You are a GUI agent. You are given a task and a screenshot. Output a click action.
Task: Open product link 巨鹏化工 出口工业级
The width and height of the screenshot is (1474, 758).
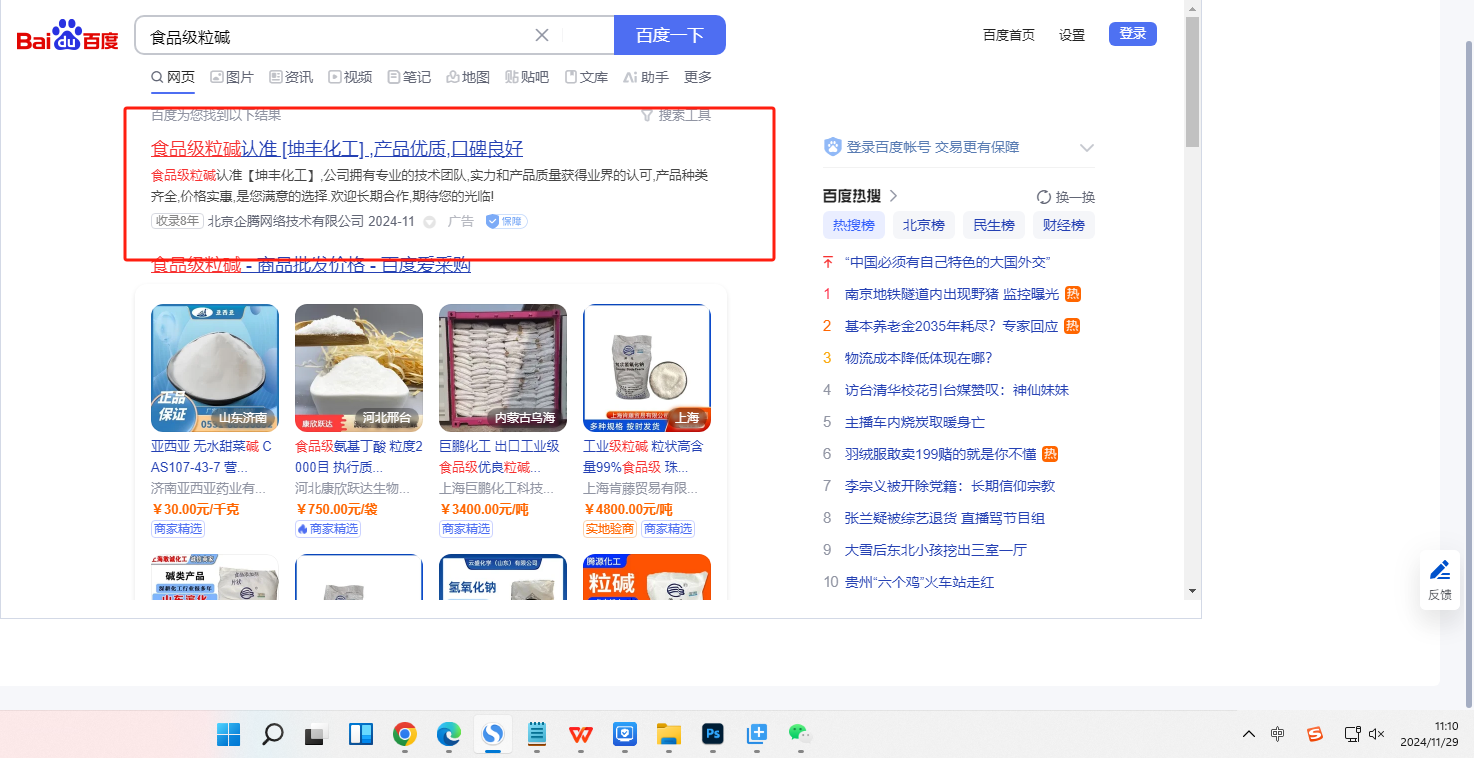click(x=499, y=457)
